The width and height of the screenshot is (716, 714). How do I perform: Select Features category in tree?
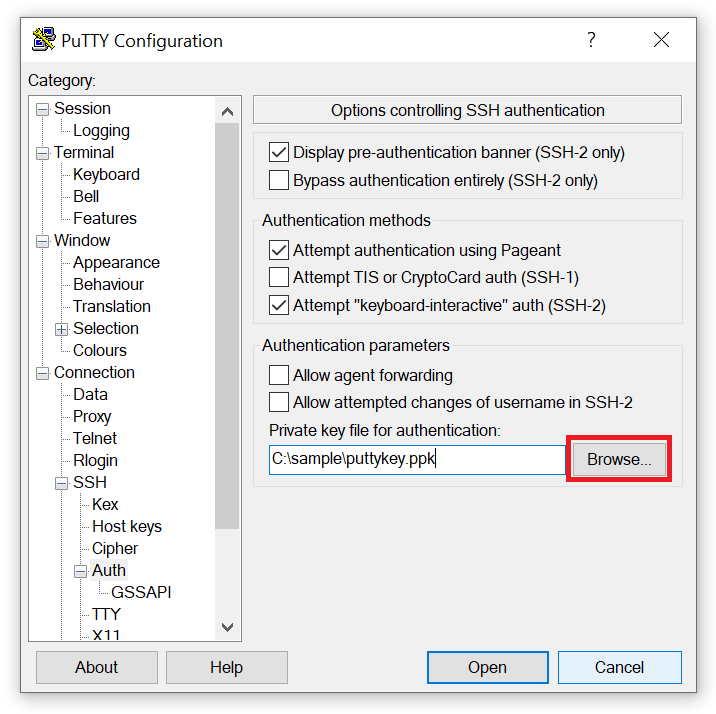pyautogui.click(x=105, y=218)
